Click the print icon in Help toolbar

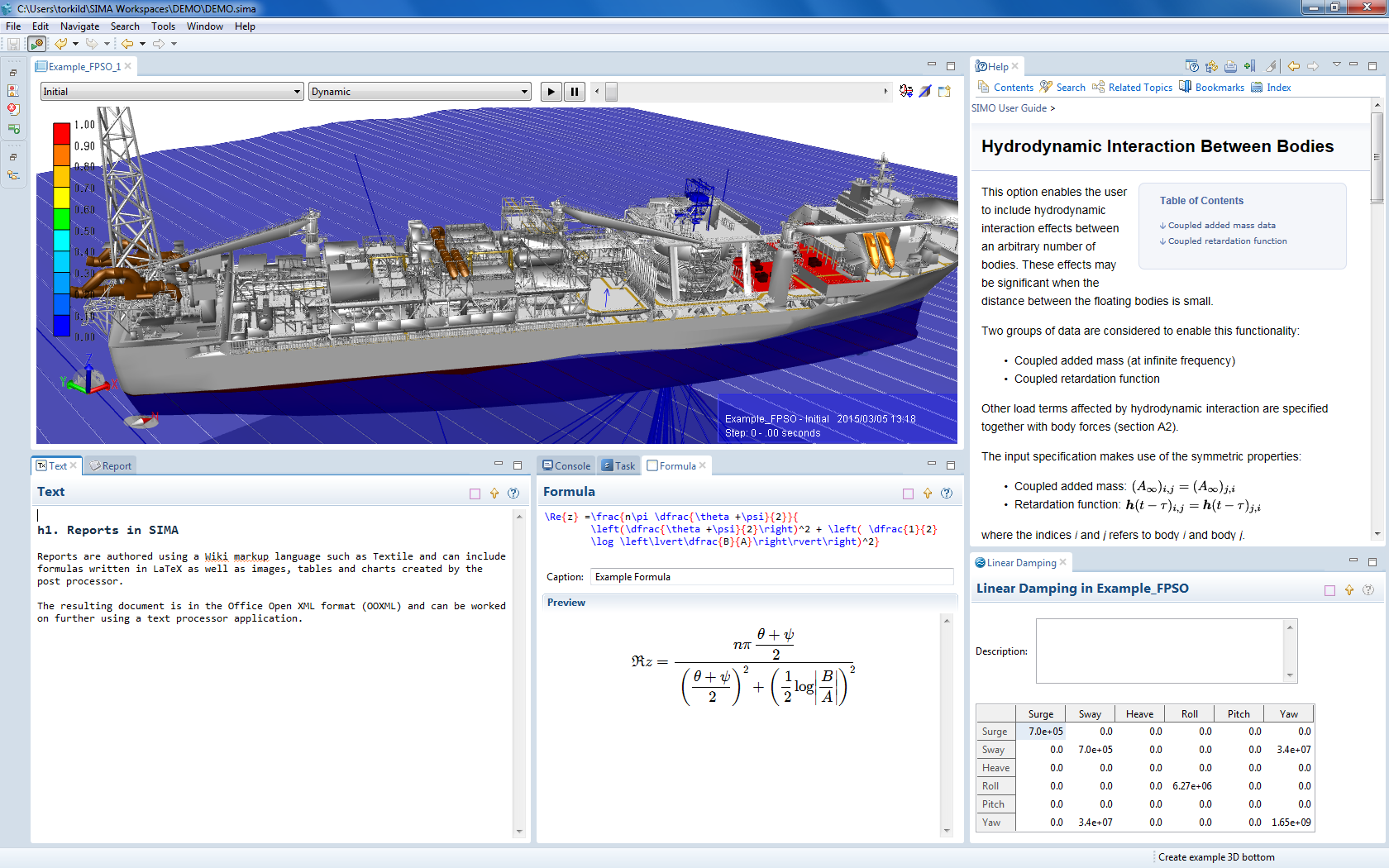pyautogui.click(x=1230, y=66)
